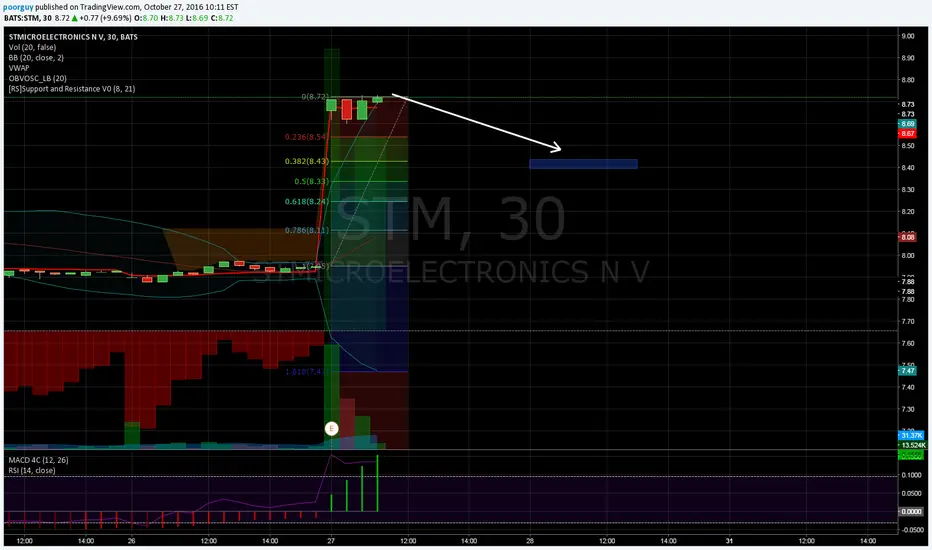The image size is (932, 550).
Task: Click the 0.618(8.24) Fibonacci level label
Action: [306, 202]
